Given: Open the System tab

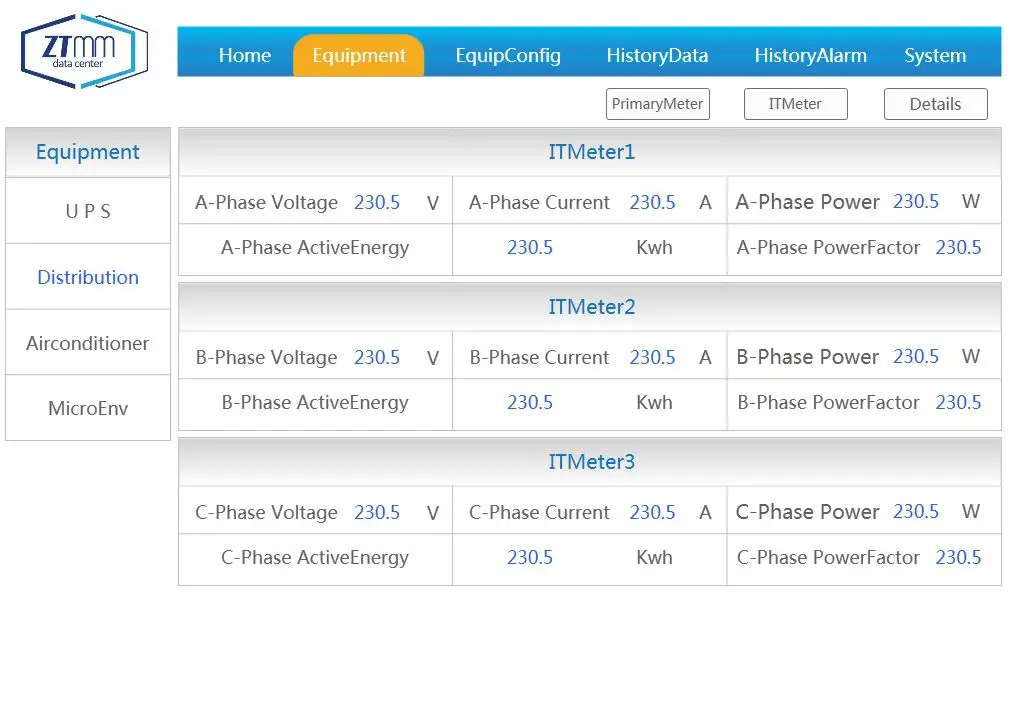Looking at the screenshot, I should pyautogui.click(x=935, y=56).
